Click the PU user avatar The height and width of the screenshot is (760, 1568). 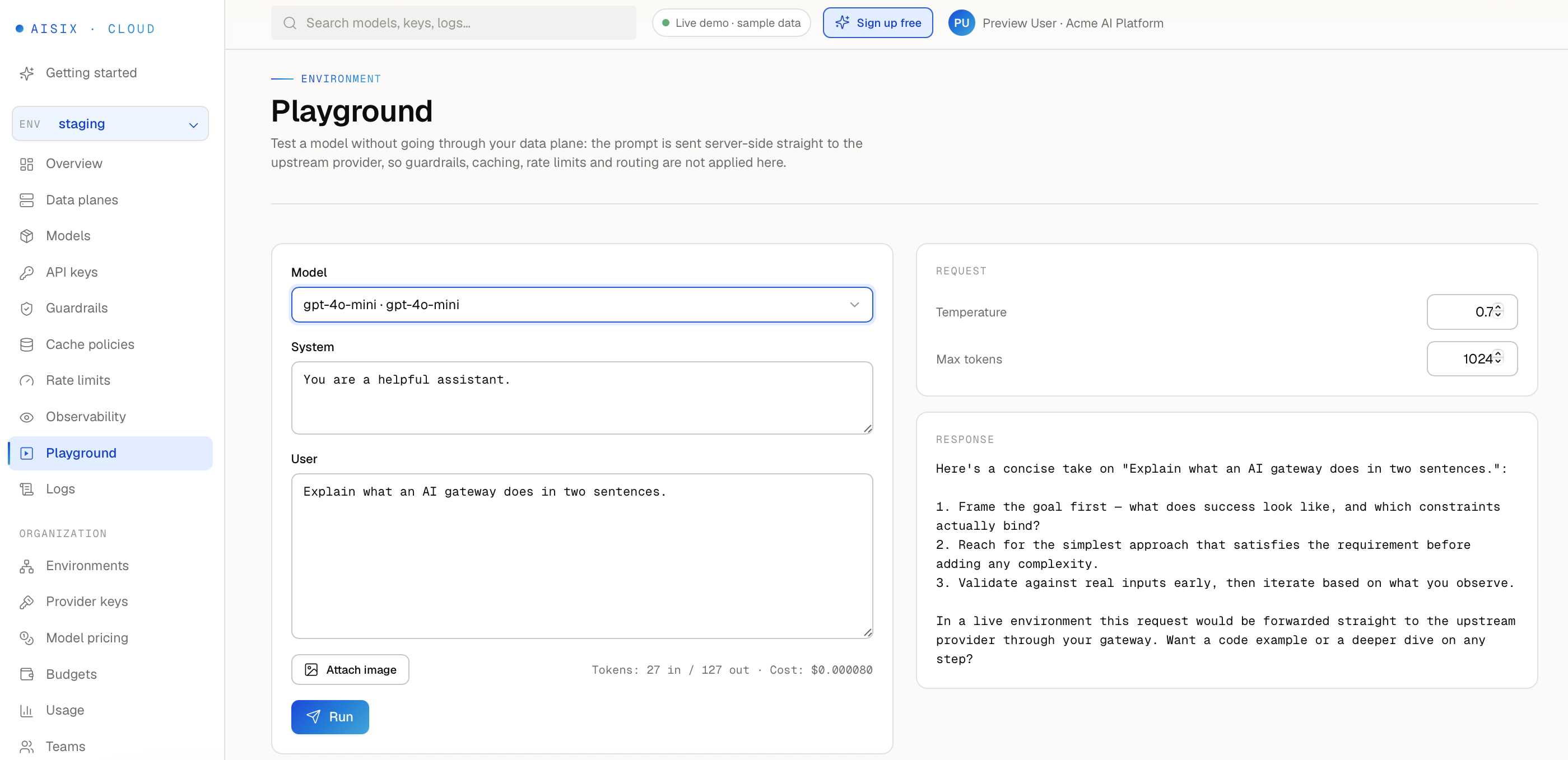tap(961, 23)
